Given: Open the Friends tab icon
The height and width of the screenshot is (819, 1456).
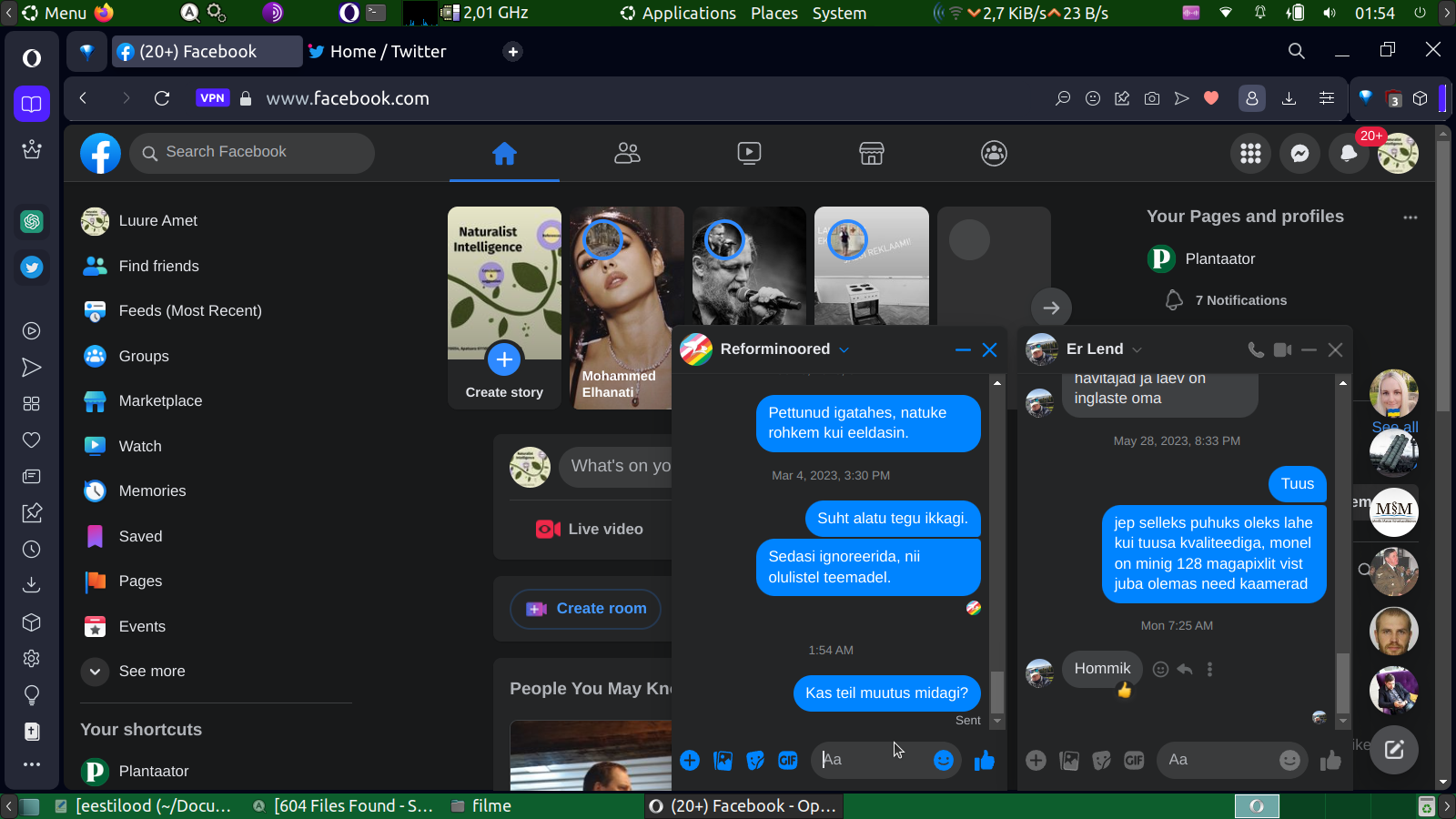Looking at the screenshot, I should pos(627,154).
